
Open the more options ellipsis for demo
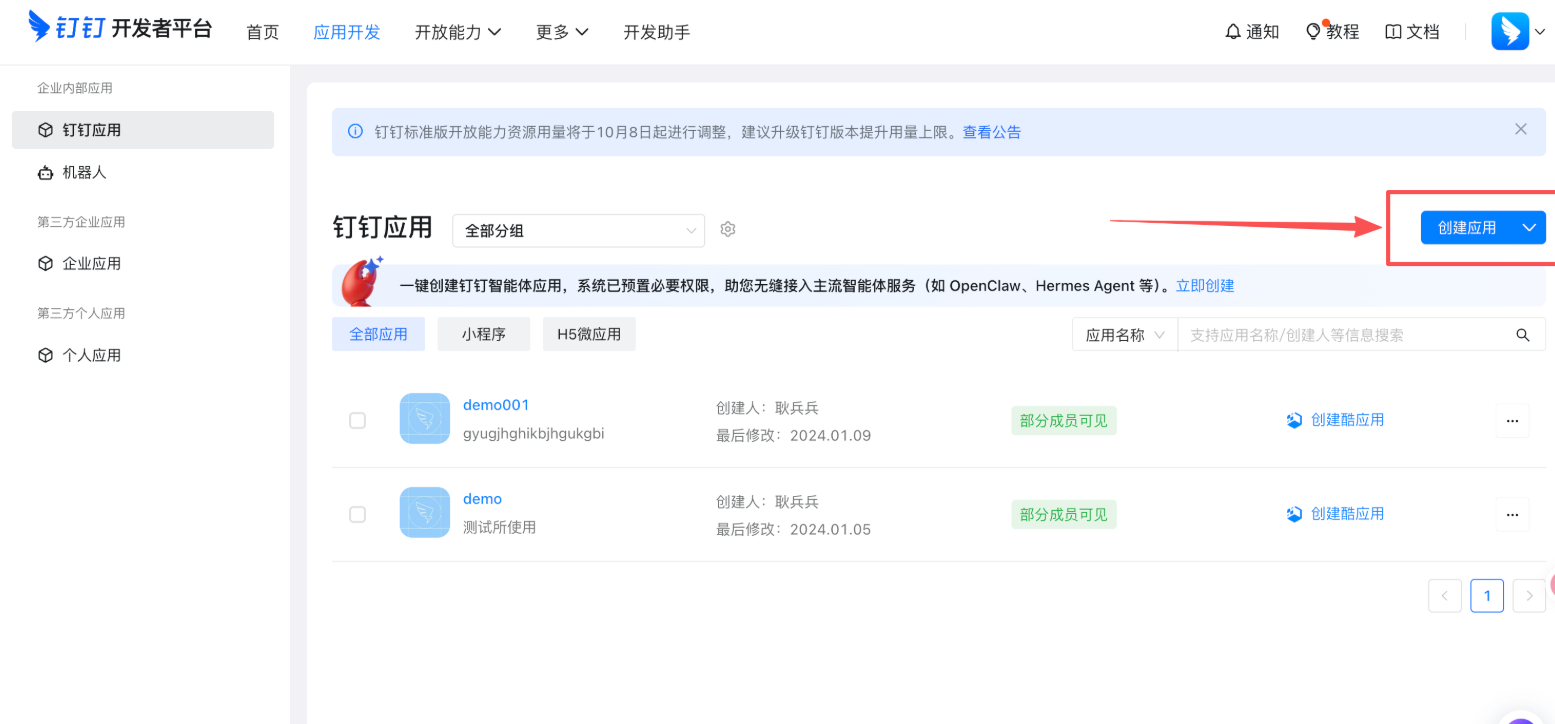(x=1512, y=514)
